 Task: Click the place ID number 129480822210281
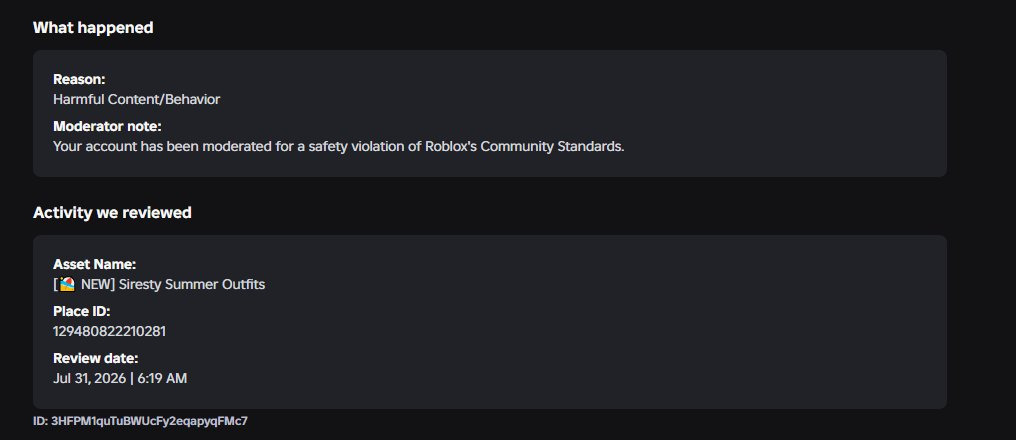110,331
